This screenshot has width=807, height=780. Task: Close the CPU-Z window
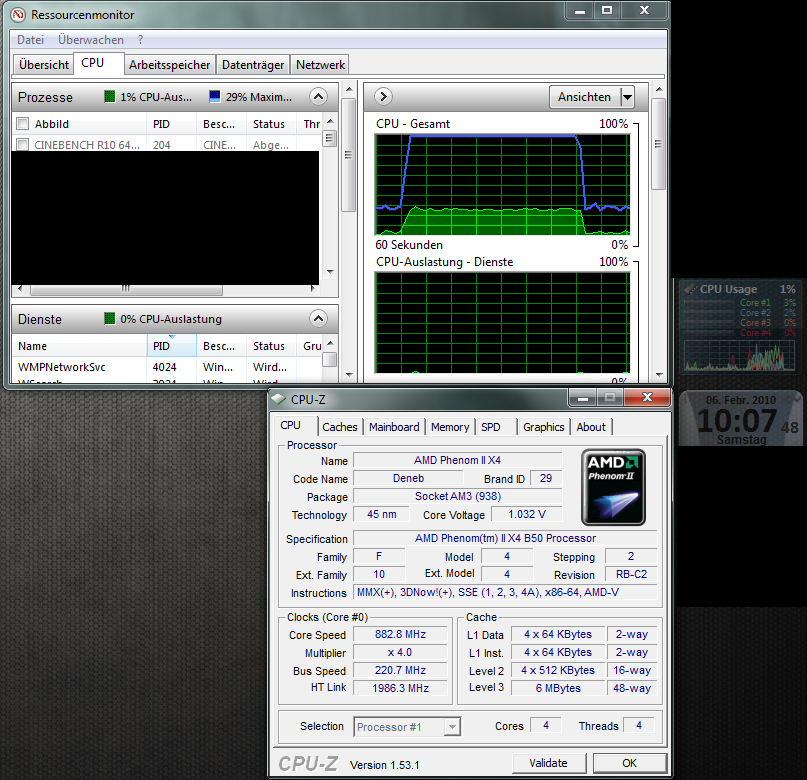(x=647, y=397)
